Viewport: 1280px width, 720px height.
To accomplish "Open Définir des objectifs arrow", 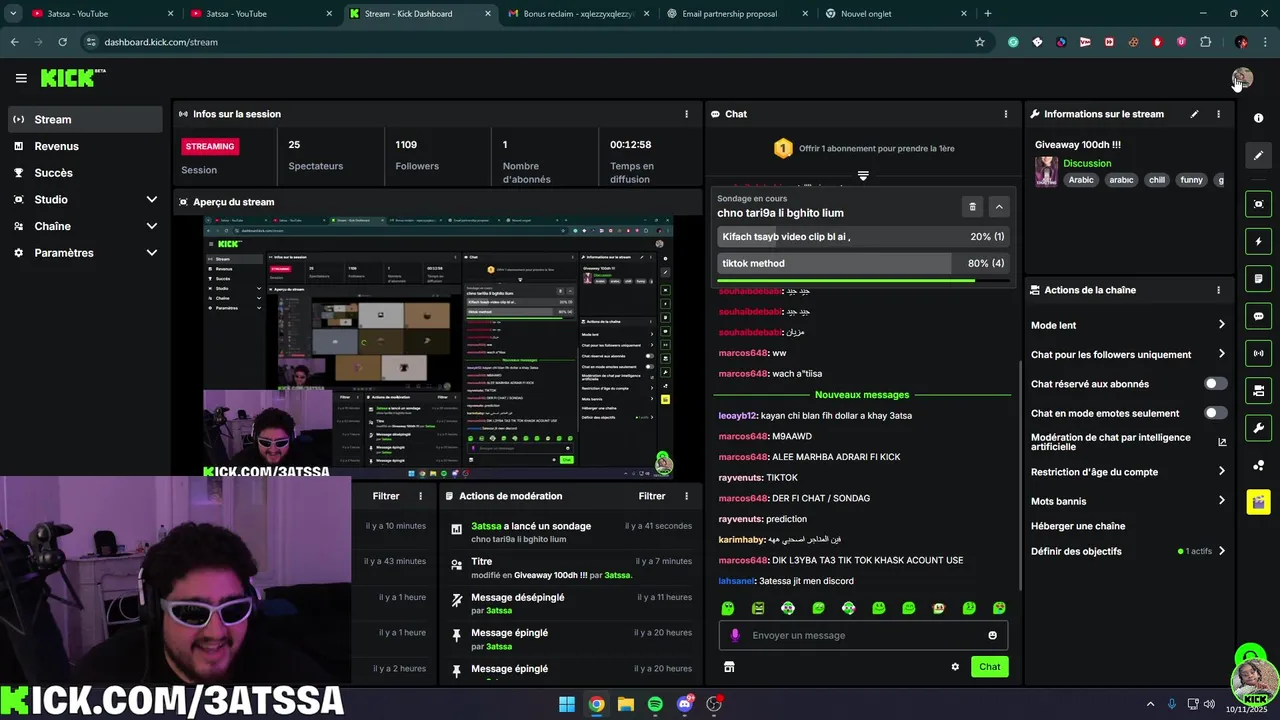I will coord(1221,551).
